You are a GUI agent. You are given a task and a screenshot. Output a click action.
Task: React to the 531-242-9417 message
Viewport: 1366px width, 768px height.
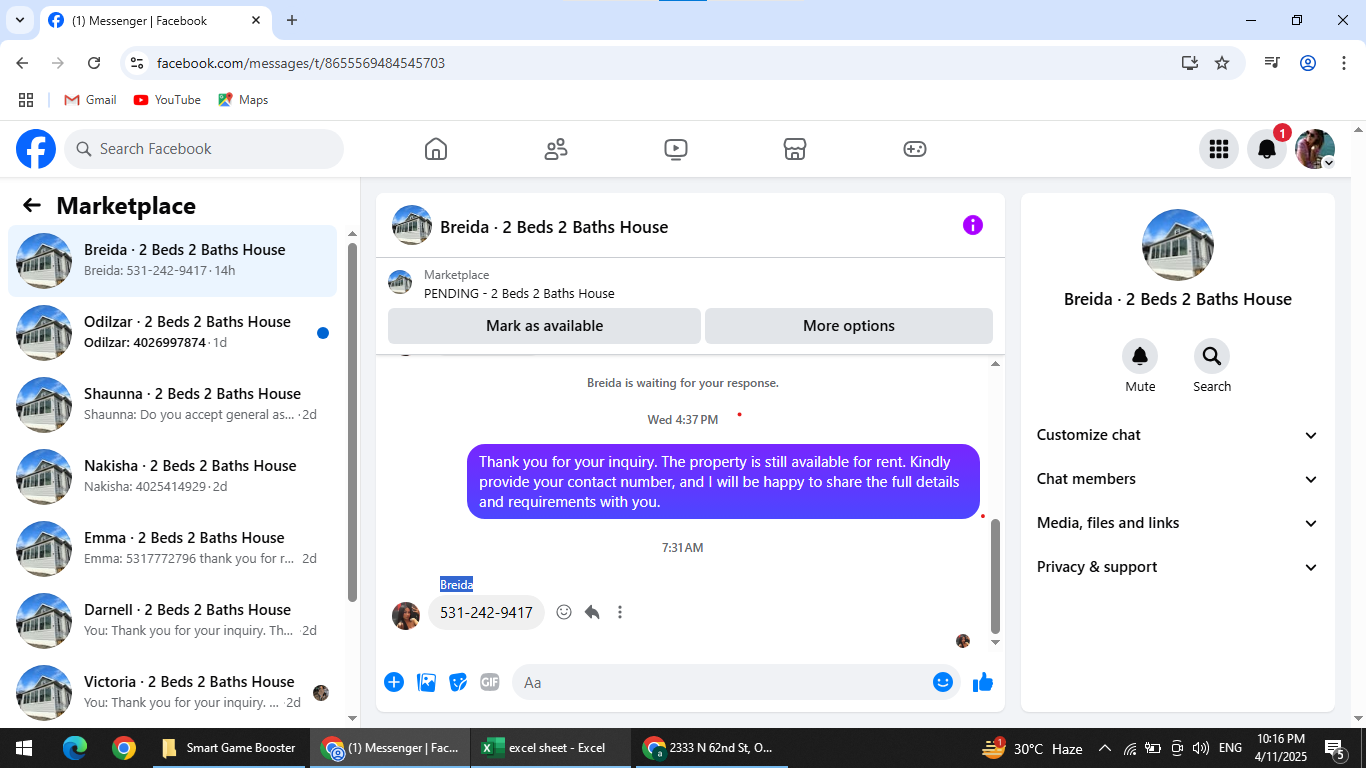coord(564,612)
